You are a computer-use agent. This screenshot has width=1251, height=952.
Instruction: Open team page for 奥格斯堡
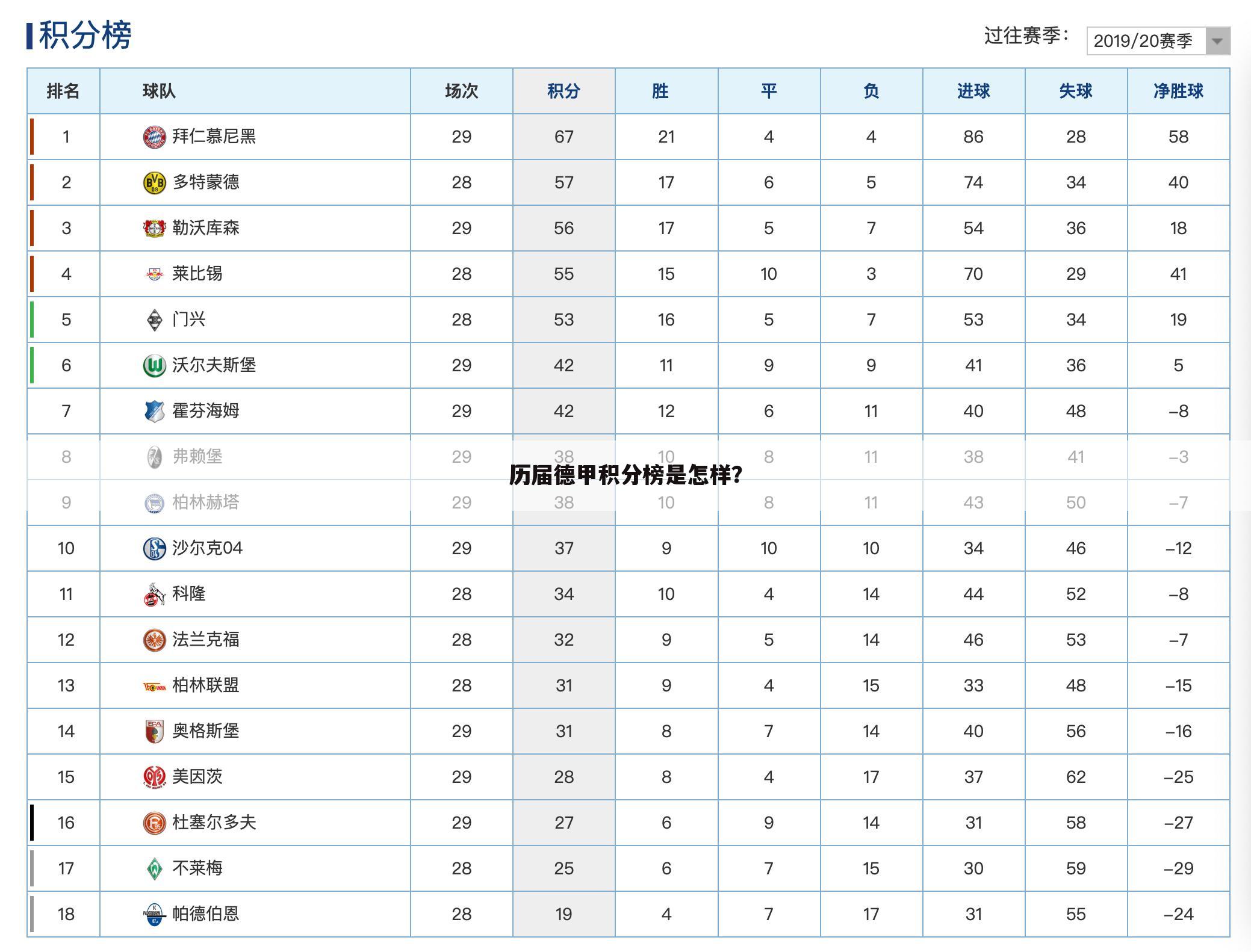[206, 731]
